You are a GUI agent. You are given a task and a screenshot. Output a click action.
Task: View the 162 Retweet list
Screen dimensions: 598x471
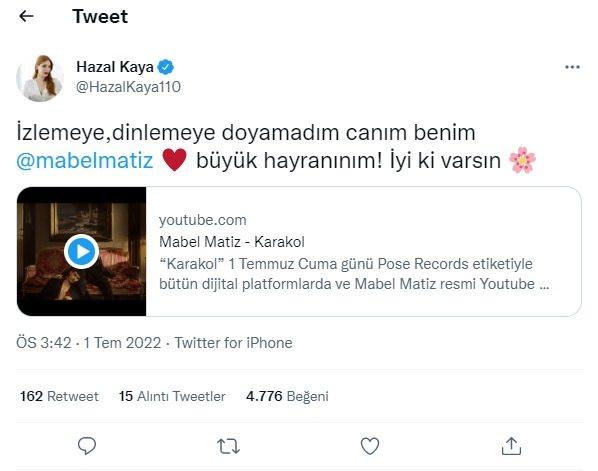point(59,396)
